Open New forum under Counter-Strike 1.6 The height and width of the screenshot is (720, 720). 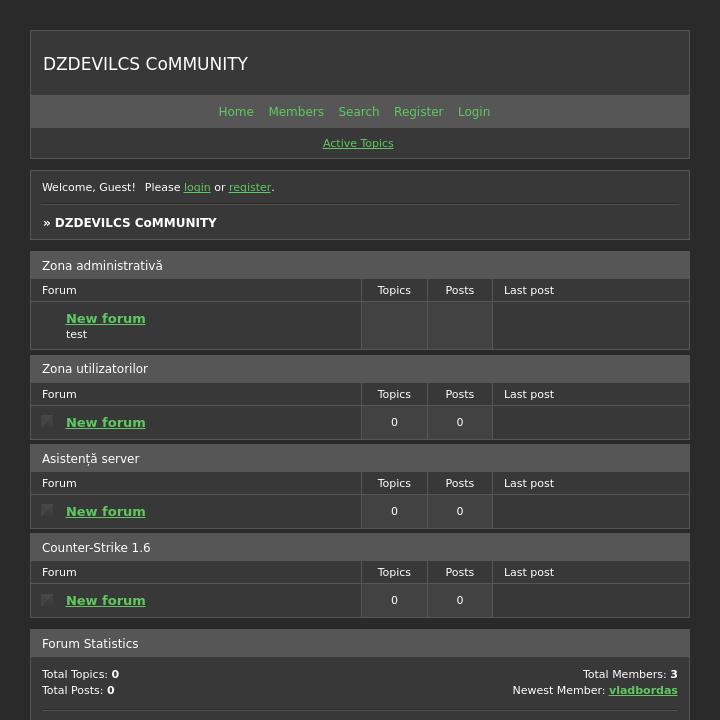click(106, 600)
